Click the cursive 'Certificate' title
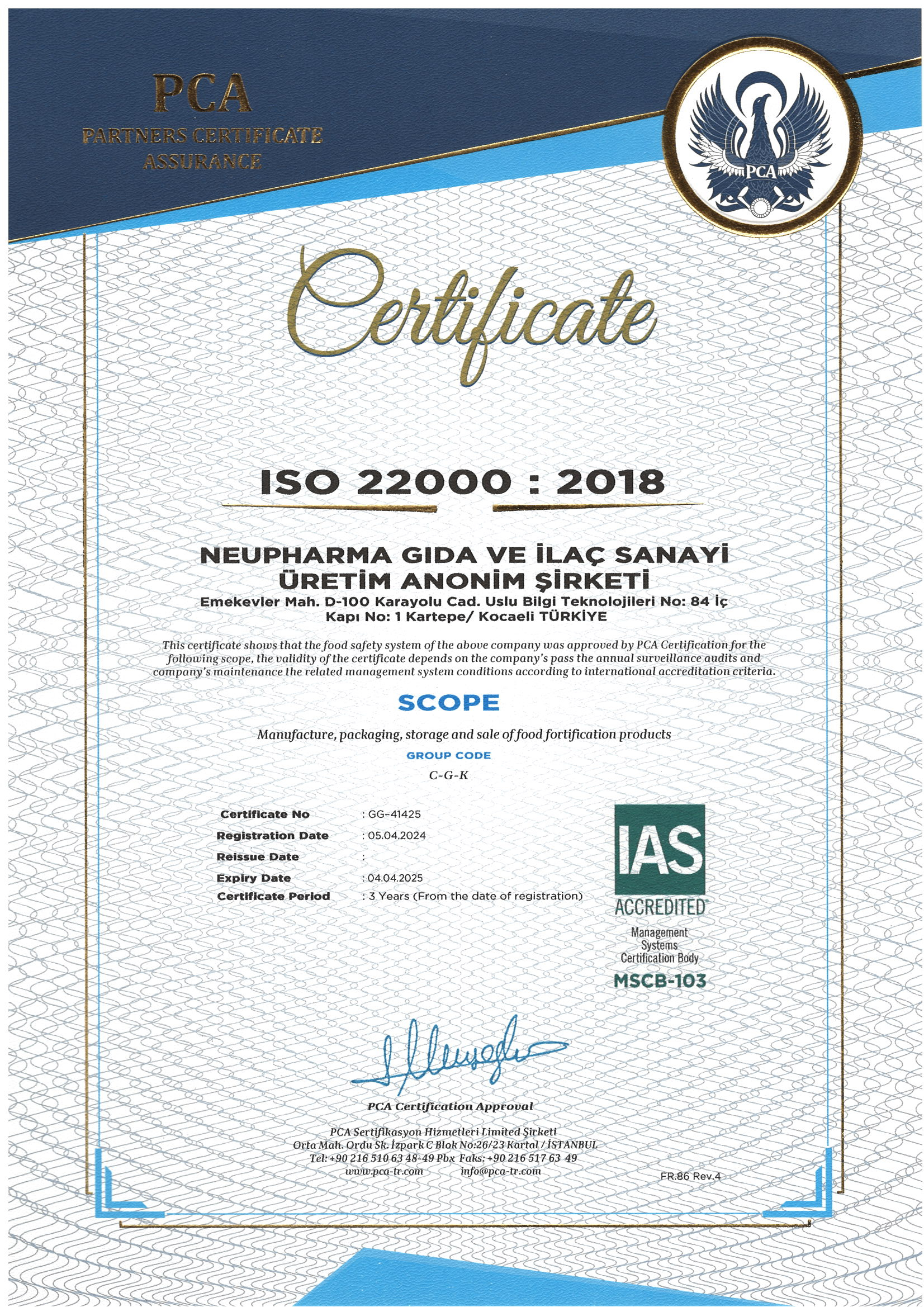This screenshot has height=1307, width=924. click(x=472, y=316)
